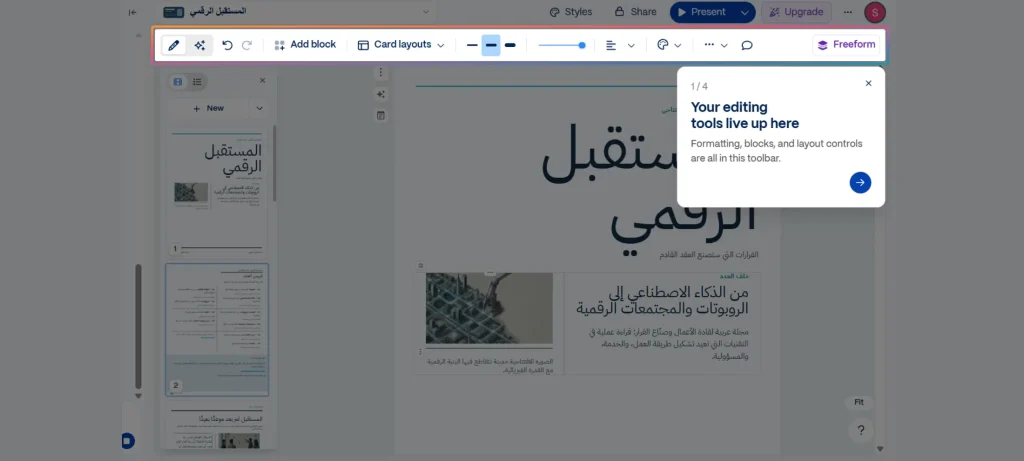This screenshot has width=1024, height=461.
Task: Click the image caption drag handle
Action: [x=421, y=352]
